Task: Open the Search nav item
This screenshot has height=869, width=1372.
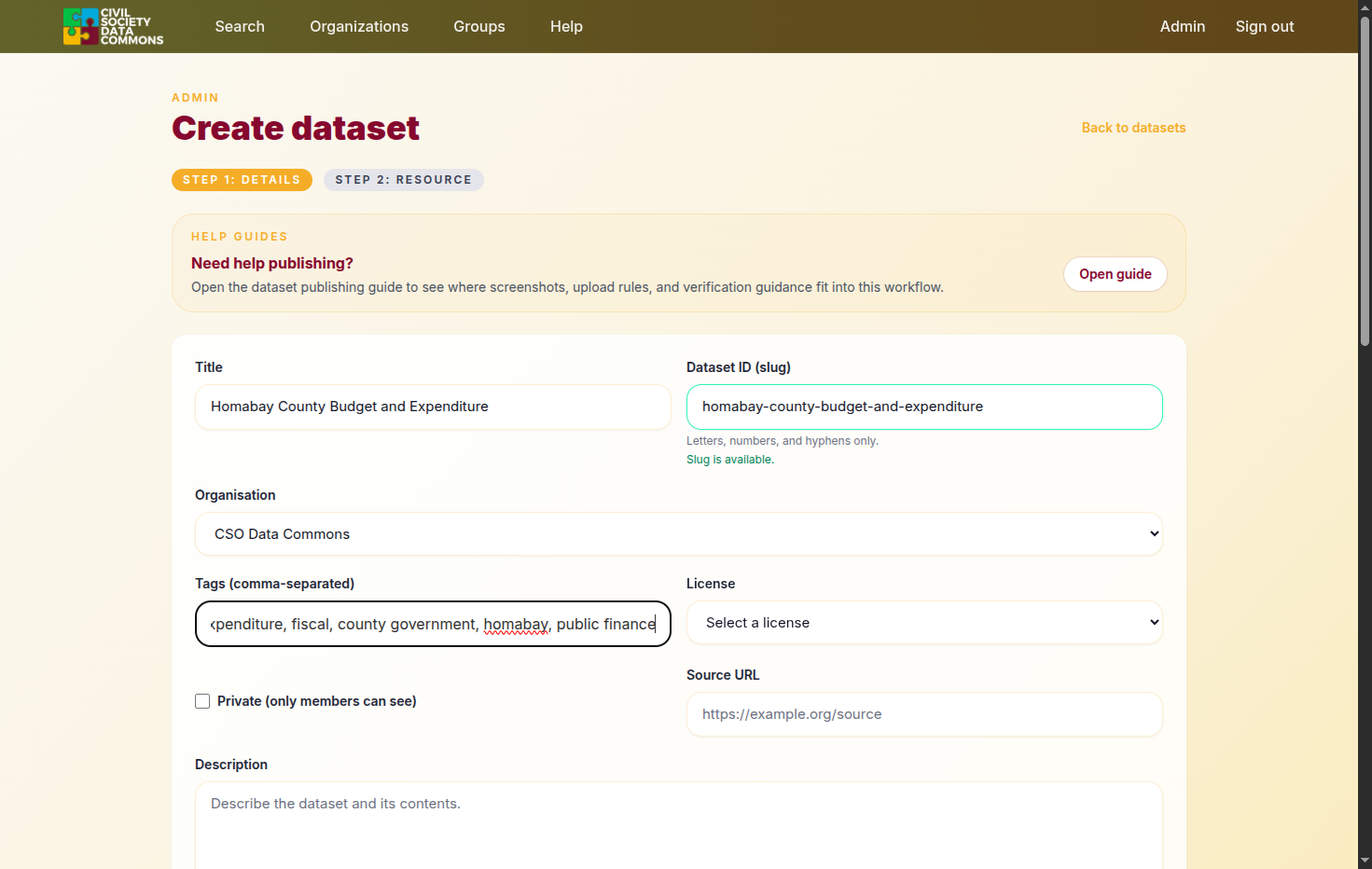Action: [x=240, y=26]
